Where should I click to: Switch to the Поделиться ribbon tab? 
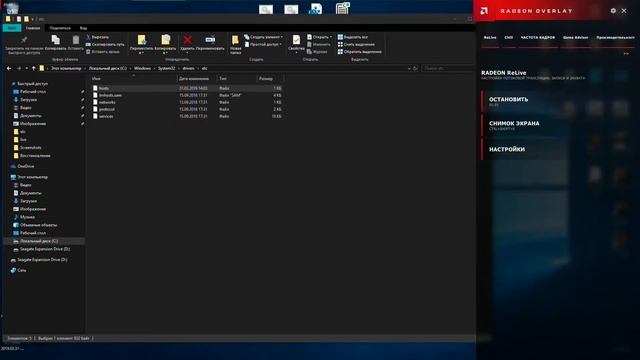click(60, 28)
